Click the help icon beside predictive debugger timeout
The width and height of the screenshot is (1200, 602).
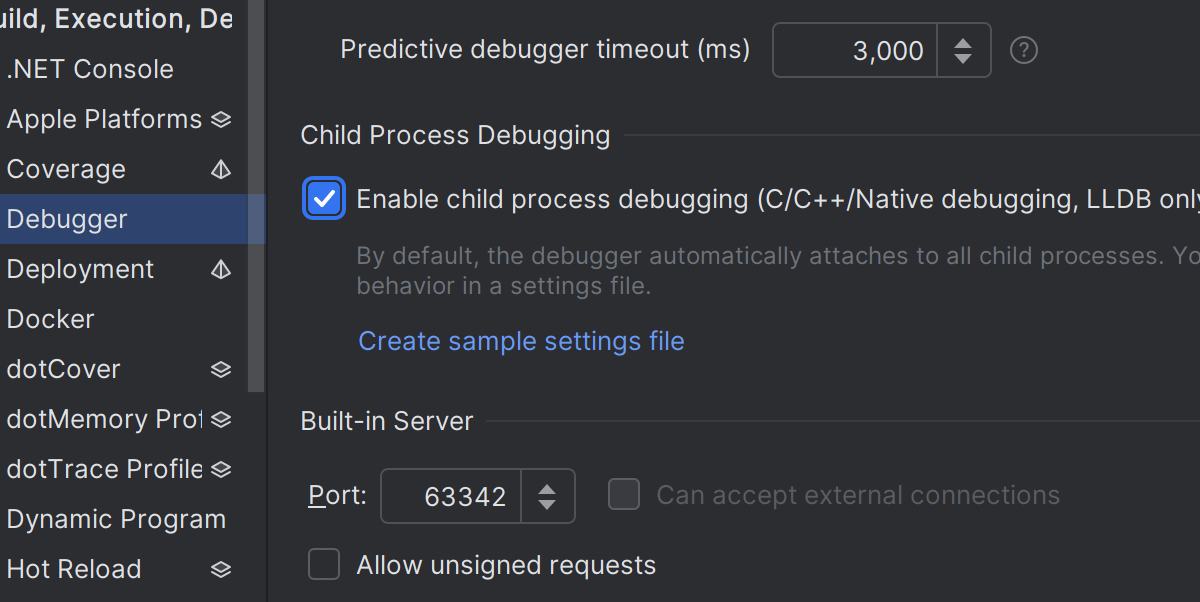click(x=1023, y=50)
